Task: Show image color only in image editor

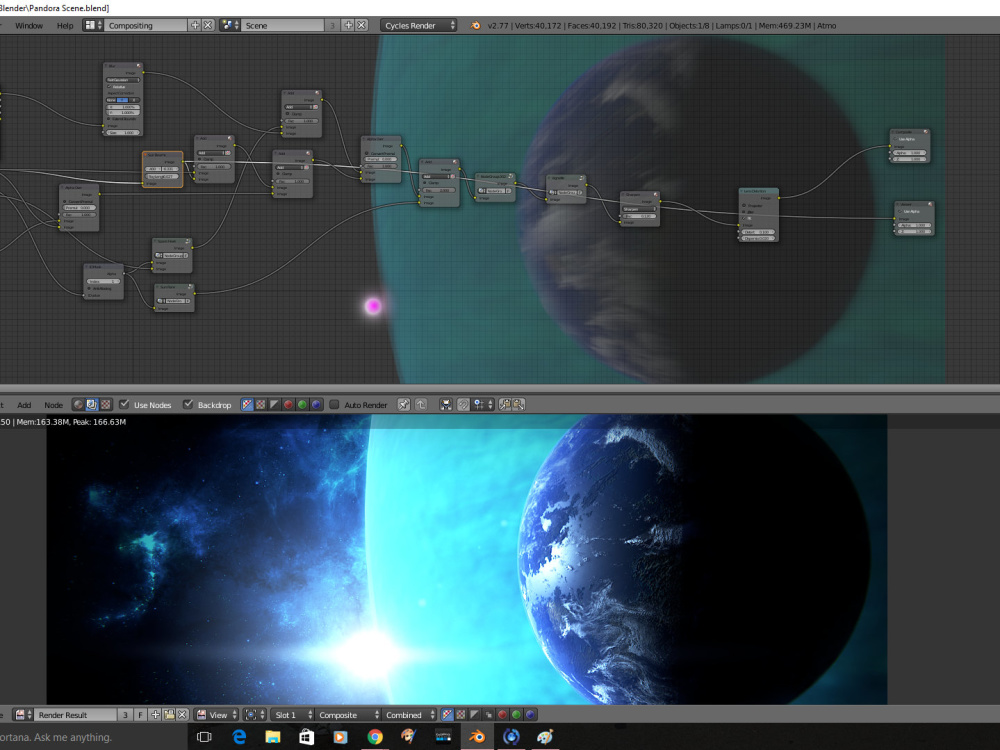Action: [460, 715]
